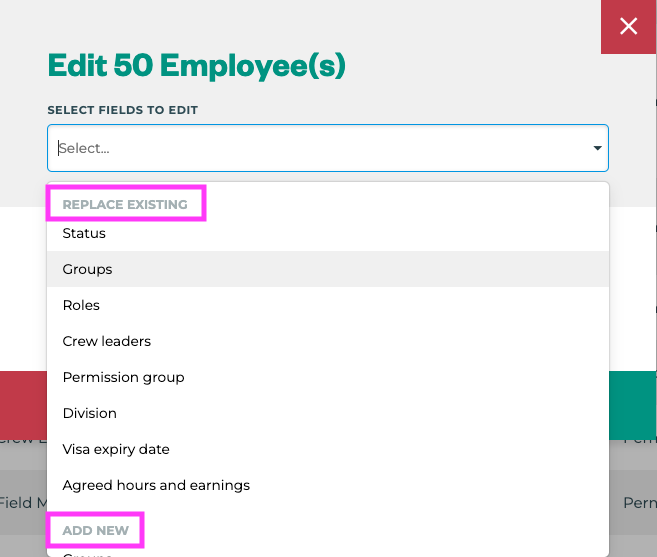Select the Crew leaders option
Screen dimensions: 657x557
tap(106, 341)
